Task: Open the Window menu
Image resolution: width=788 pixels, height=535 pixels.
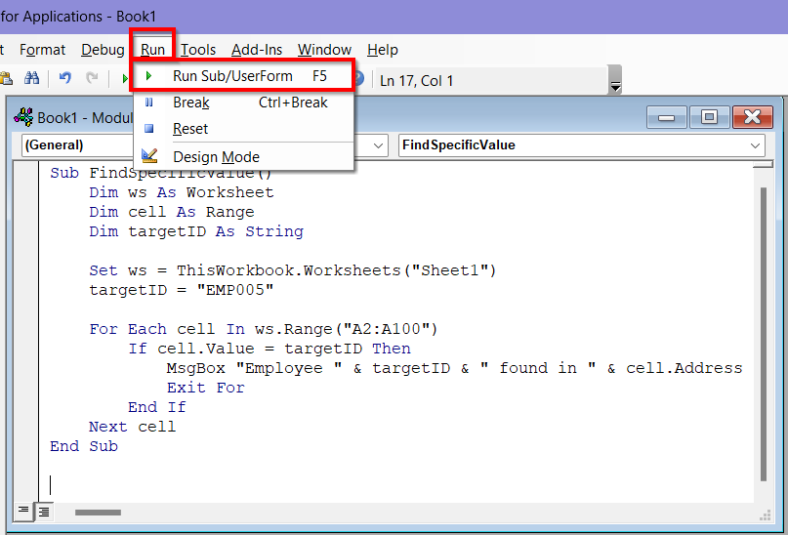Action: pyautogui.click(x=324, y=50)
